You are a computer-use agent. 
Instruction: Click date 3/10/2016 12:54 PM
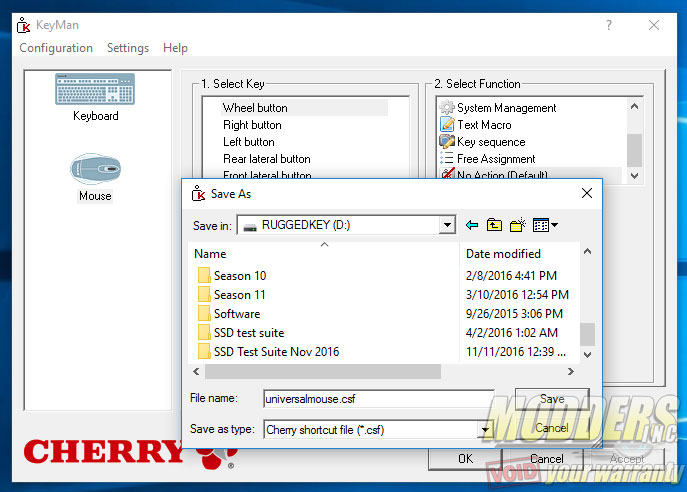point(517,294)
